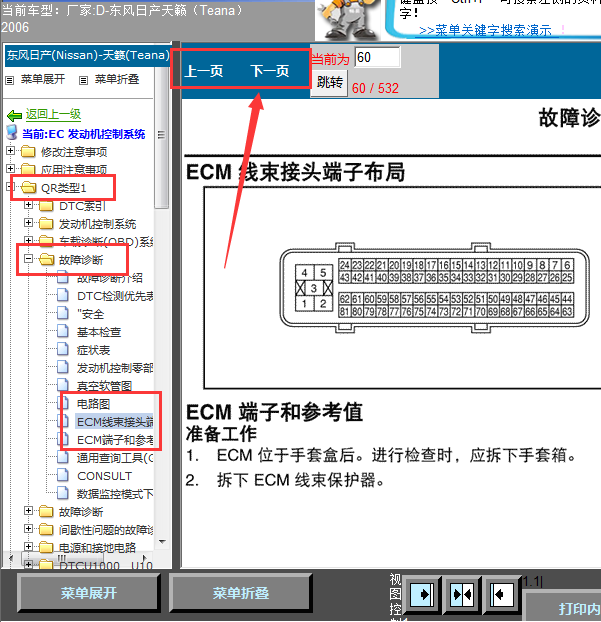The image size is (601, 622).
Task: Go to previous page via 上一页
Action: pyautogui.click(x=204, y=71)
